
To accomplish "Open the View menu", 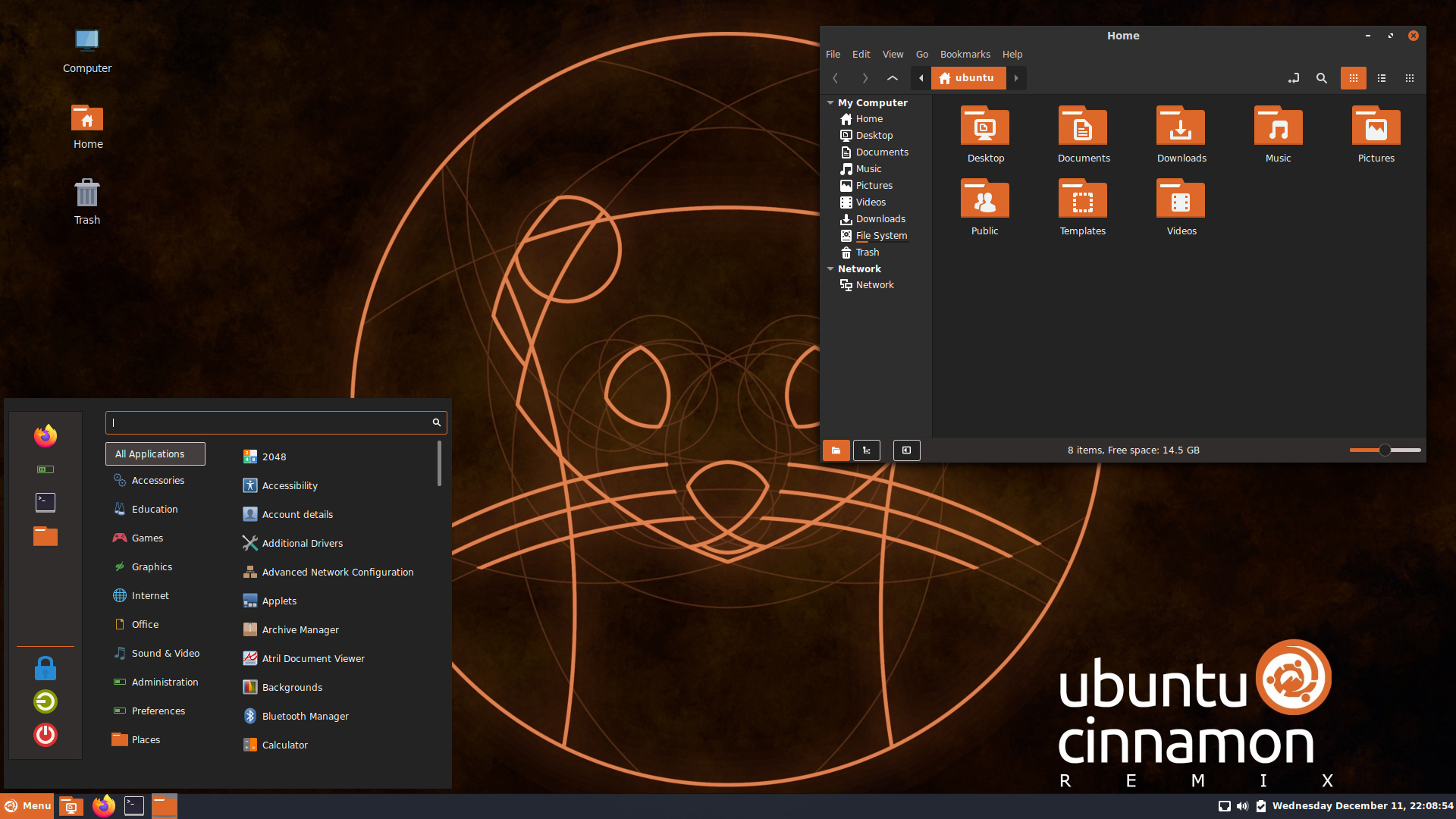I will pos(893,55).
